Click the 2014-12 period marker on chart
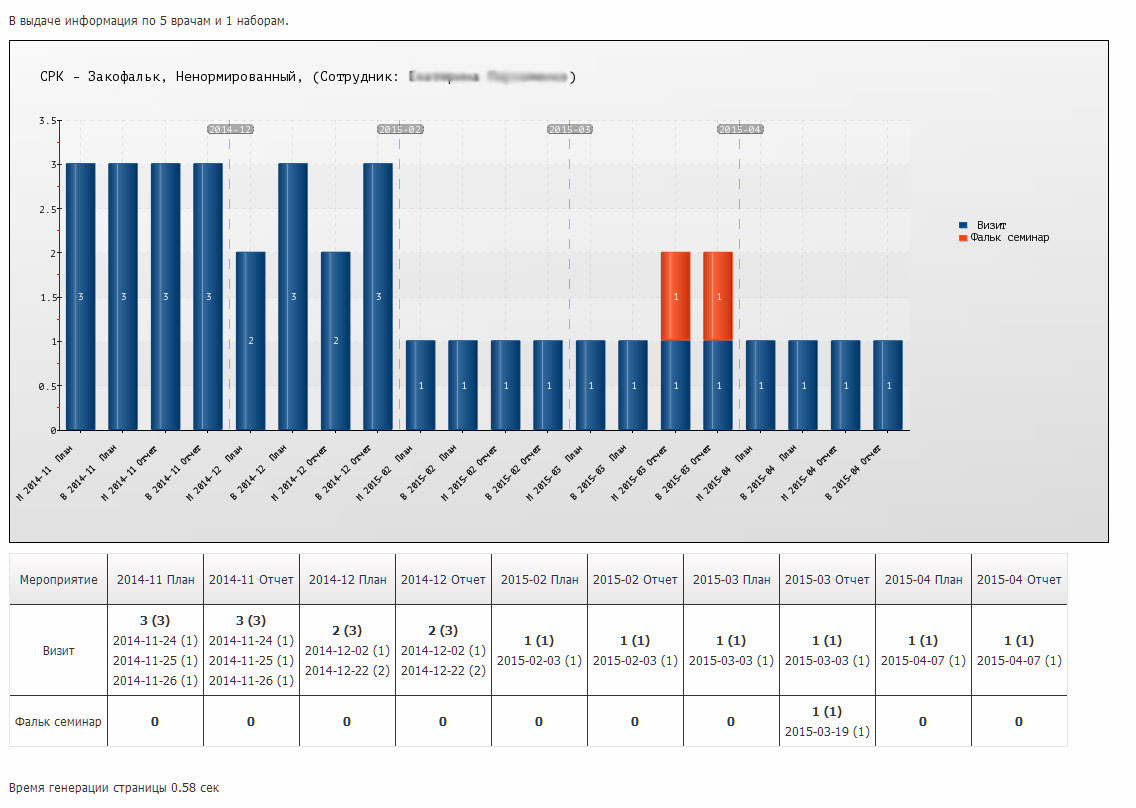The height and width of the screenshot is (808, 1136). (x=230, y=129)
